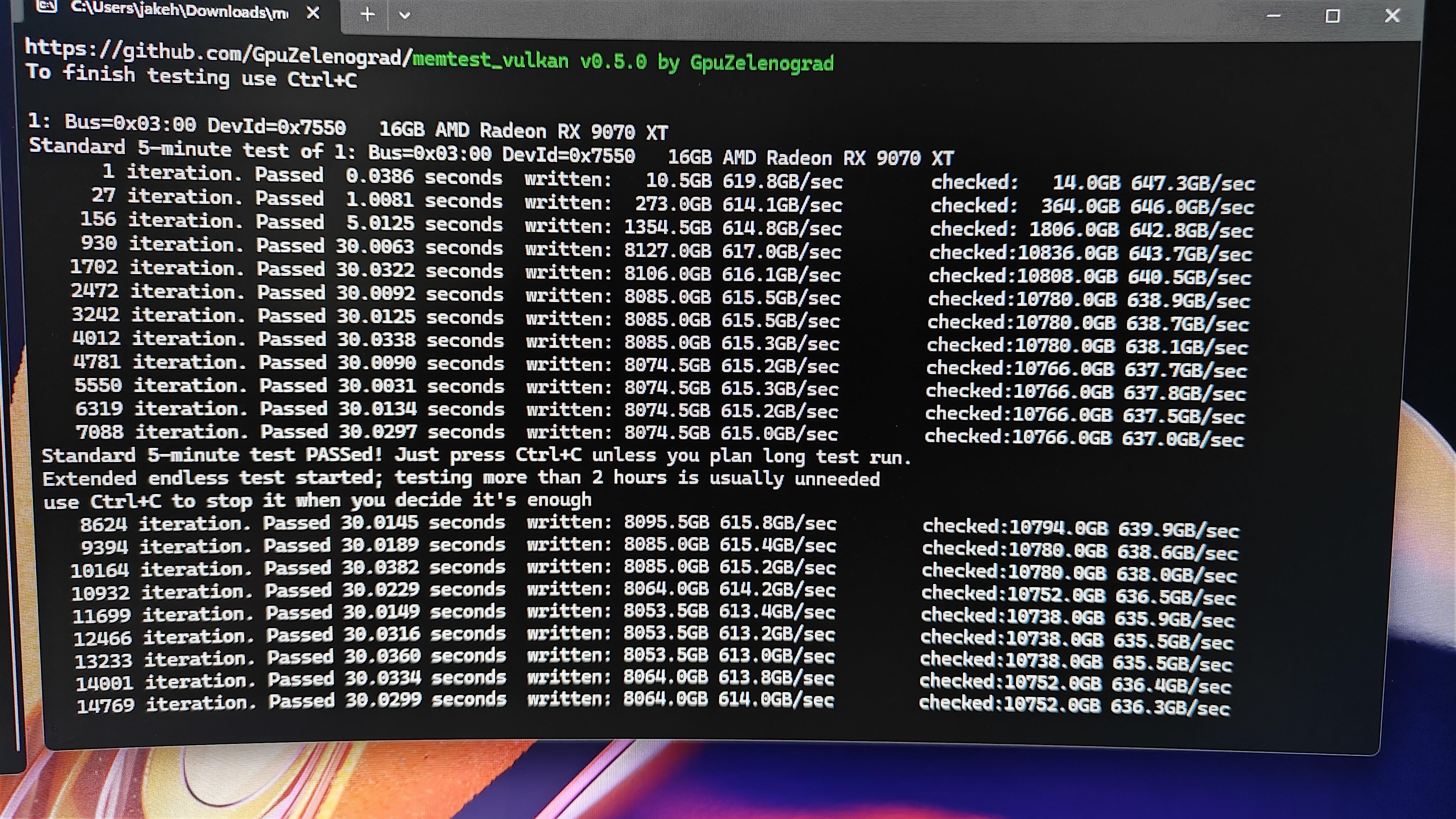This screenshot has width=1456, height=819.
Task: Click the '1354.5GB' written amount
Action: click(x=668, y=227)
